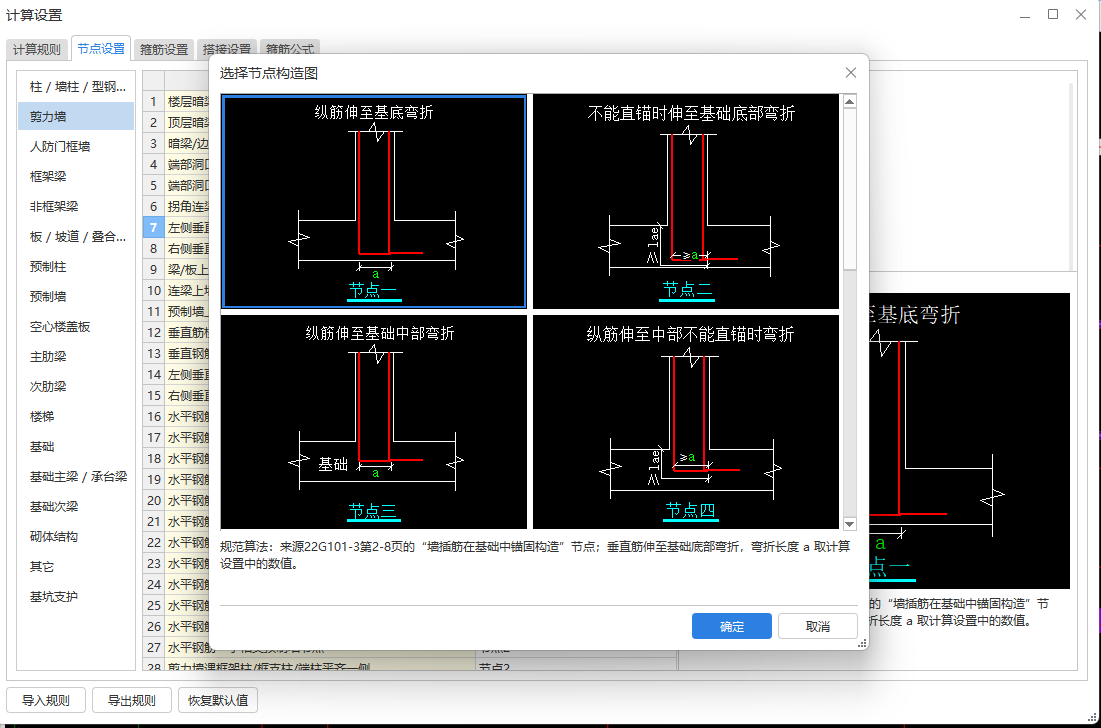Viewport: 1101px width, 728px height.
Task: Select the 节点三 construction diagram thumbnail
Action: (x=374, y=422)
